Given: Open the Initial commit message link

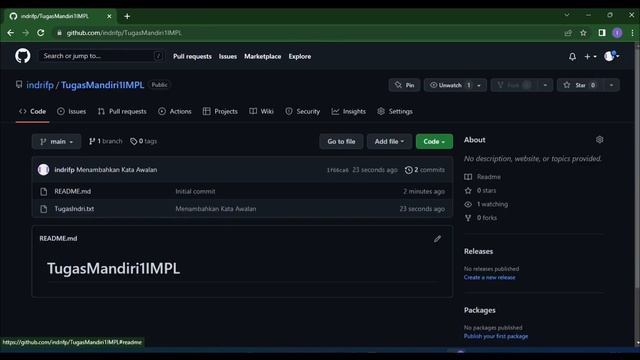Looking at the screenshot, I should (195, 191).
